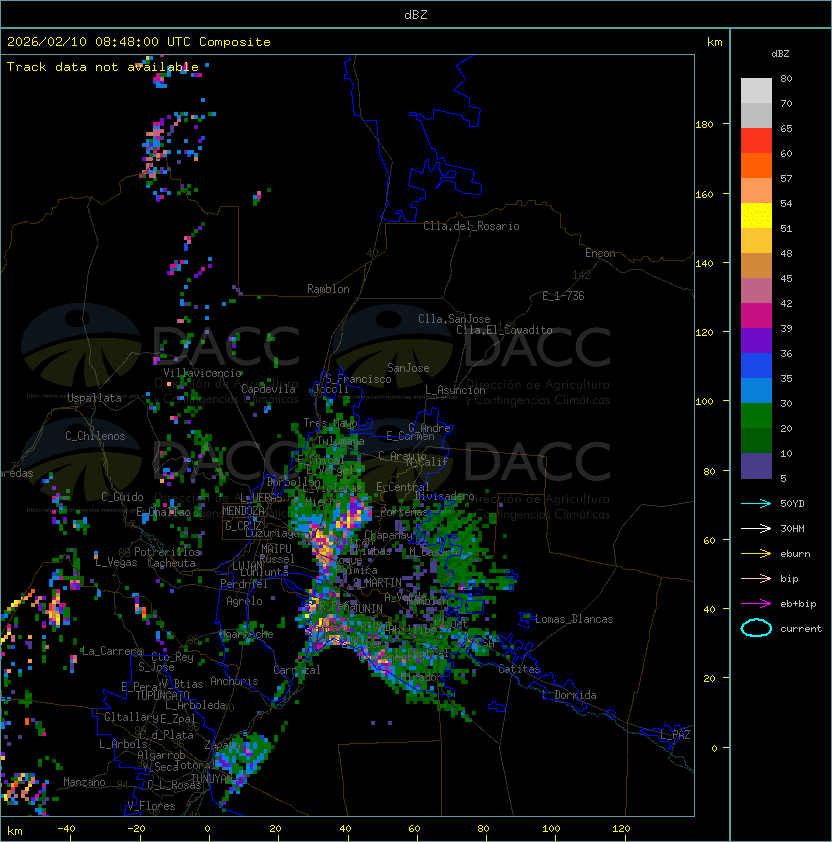
Task: Click the '80' label atop the dBZ scale
Action: [x=786, y=78]
